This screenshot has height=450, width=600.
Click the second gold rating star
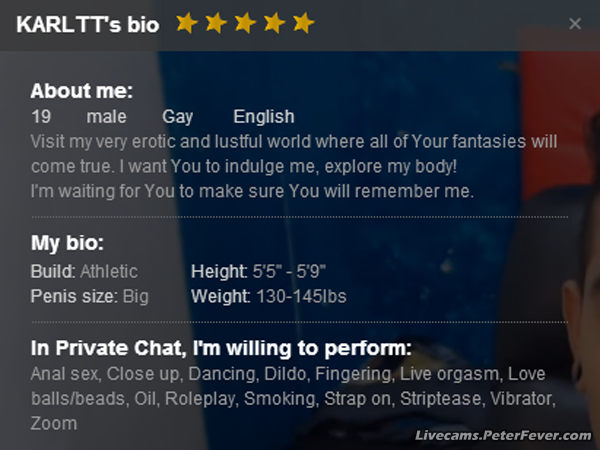coord(215,23)
